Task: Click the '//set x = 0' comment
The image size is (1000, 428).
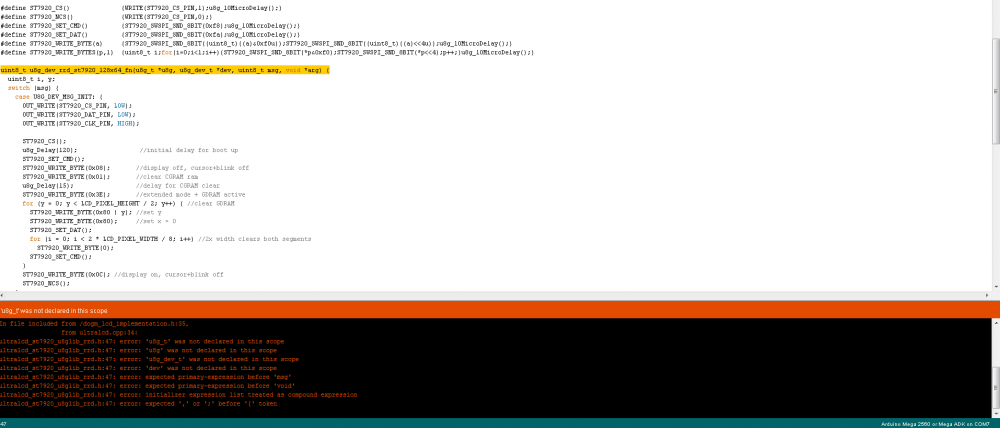Action: (x=156, y=221)
